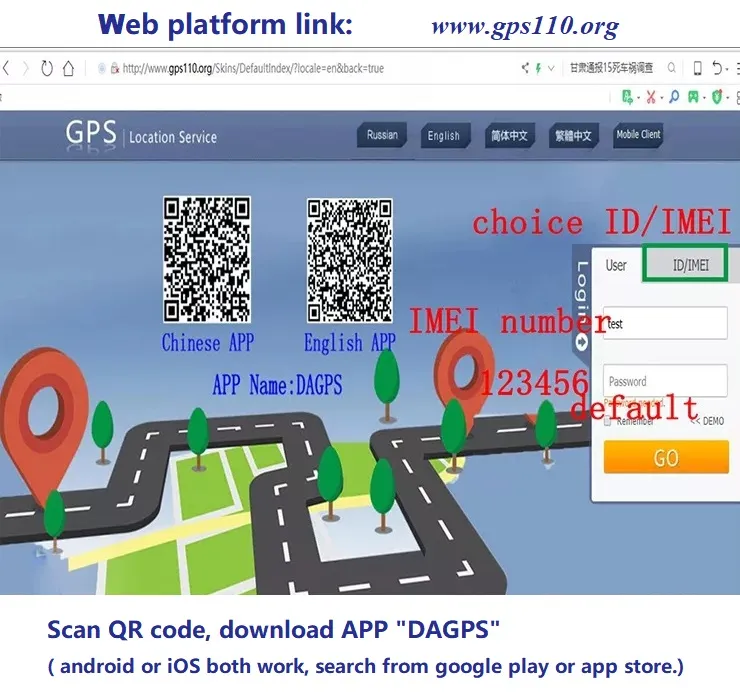Select the ID/IMEI login tab
The image size is (740, 699).
[x=685, y=263]
